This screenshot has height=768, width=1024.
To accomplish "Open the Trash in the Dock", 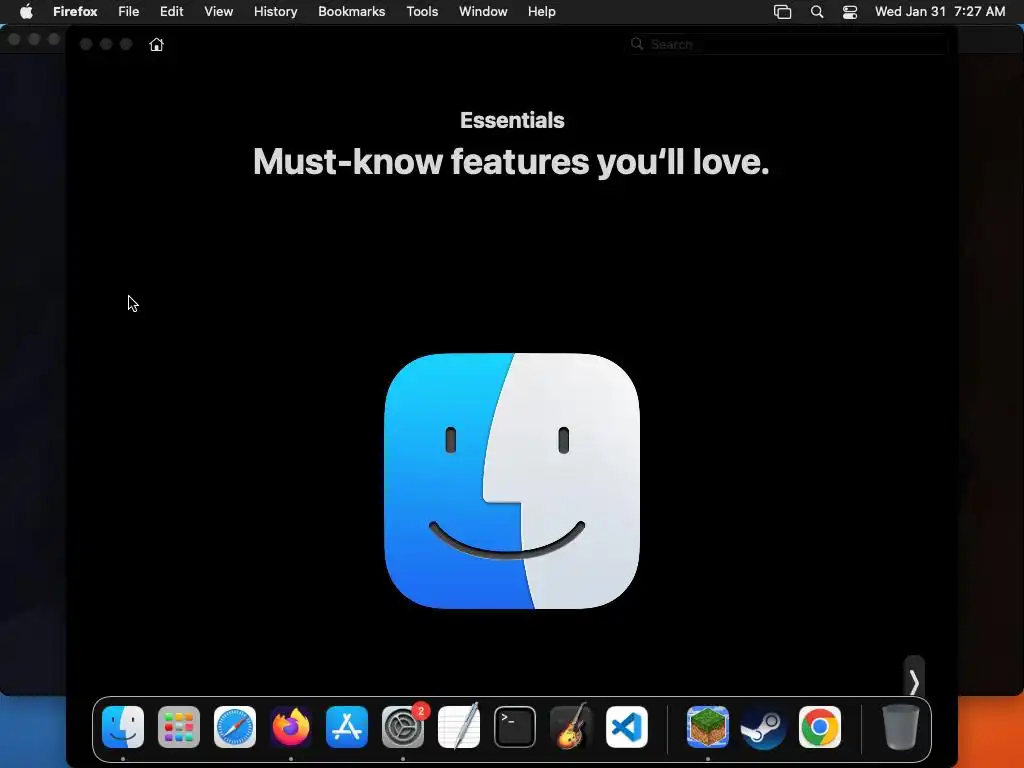I will click(901, 727).
